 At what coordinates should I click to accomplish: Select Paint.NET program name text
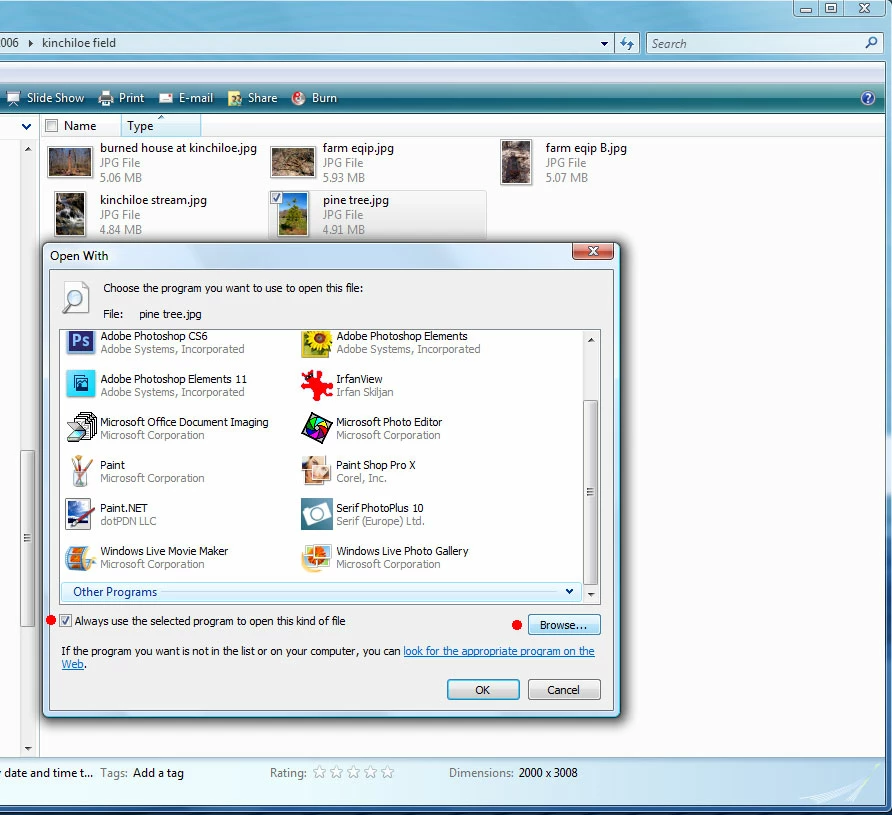123,508
